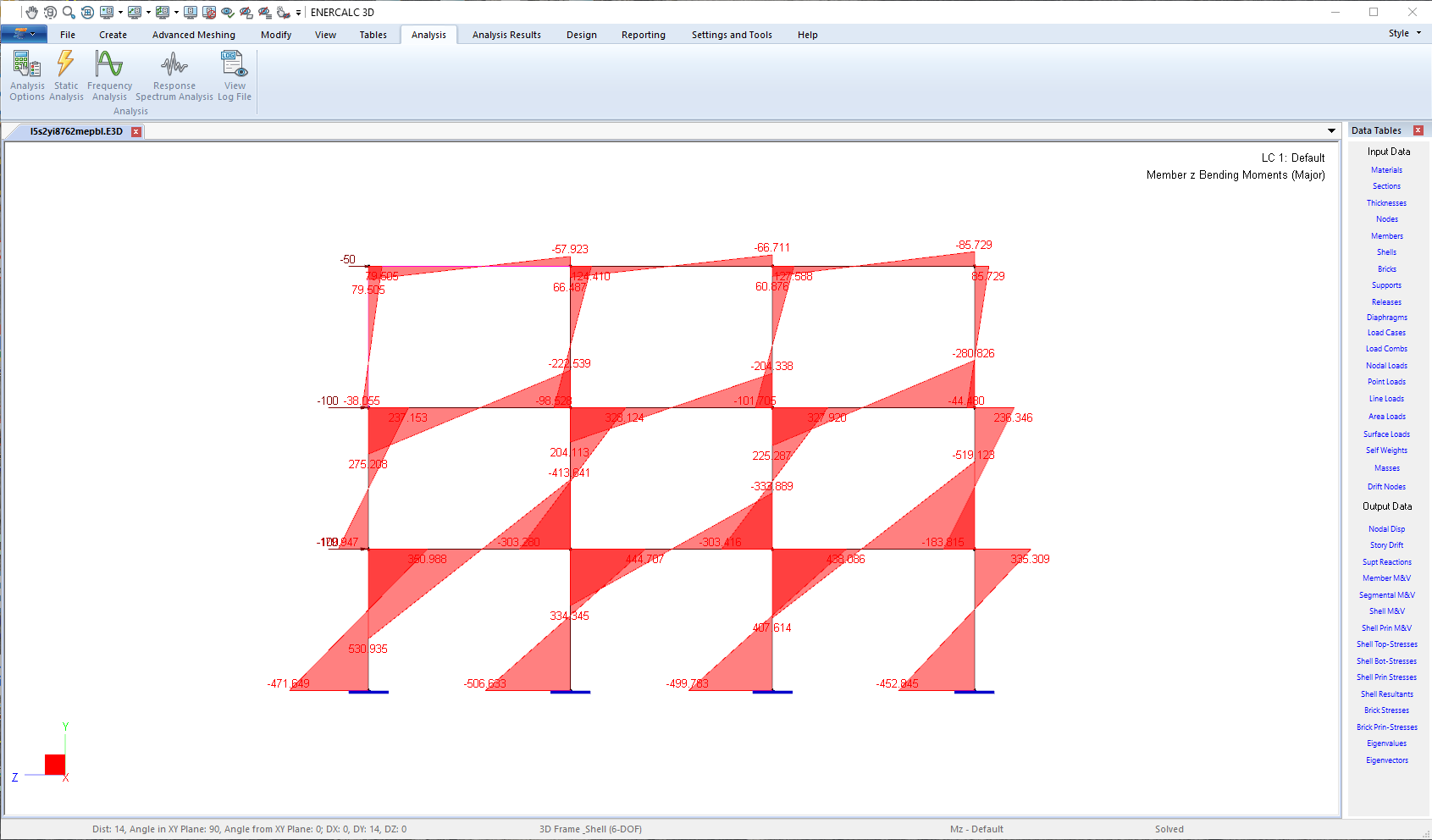Open the Nodes data table
Screen dimensions: 1432x840
[1386, 219]
